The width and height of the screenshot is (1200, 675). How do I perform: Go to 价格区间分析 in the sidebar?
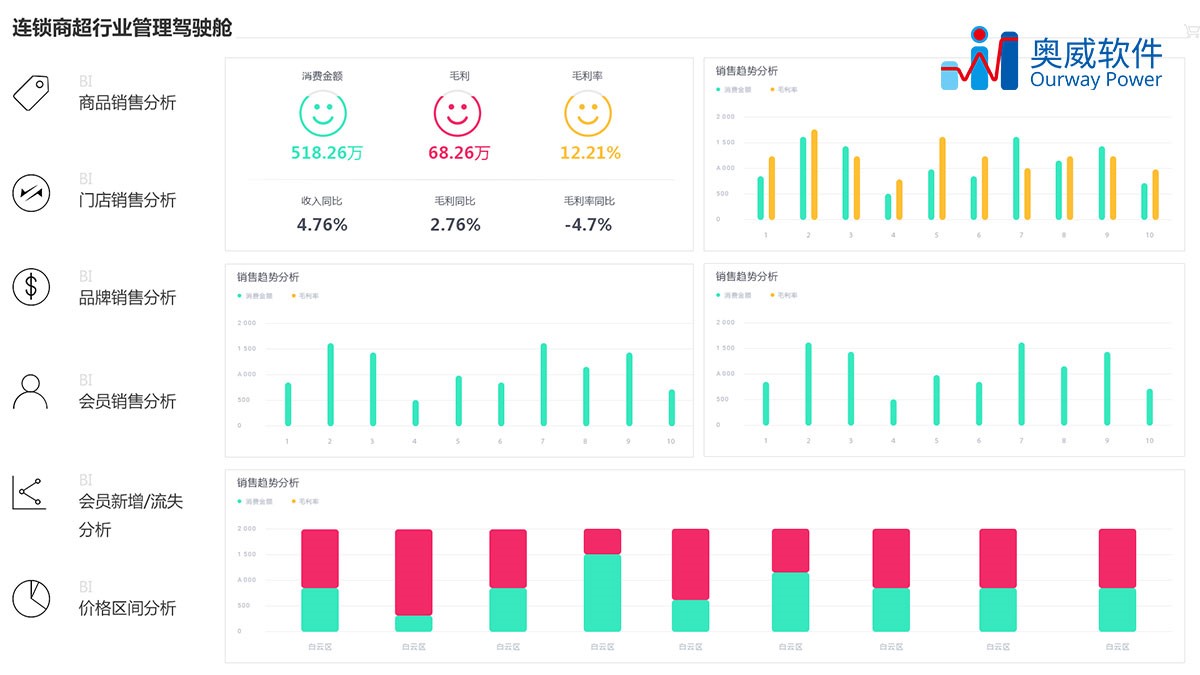coord(127,608)
